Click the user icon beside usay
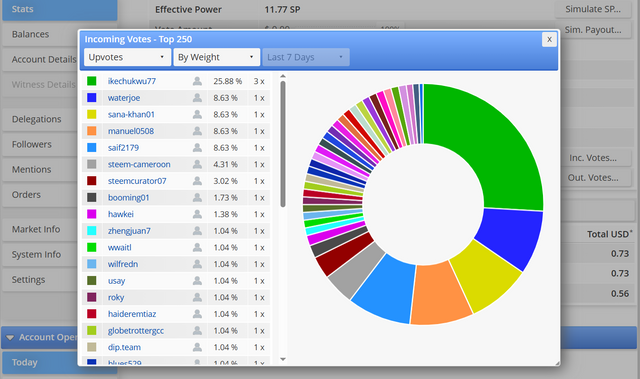 click(x=197, y=281)
